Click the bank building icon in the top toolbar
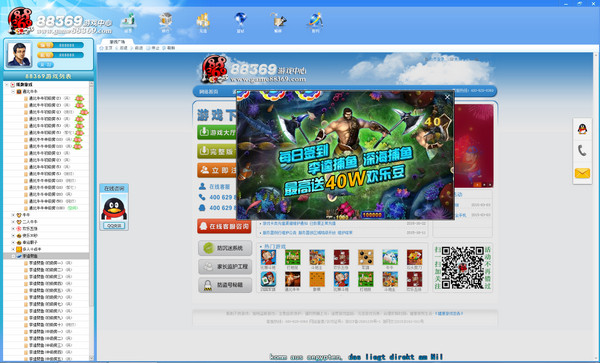The height and width of the screenshot is (363, 600). (x=166, y=22)
